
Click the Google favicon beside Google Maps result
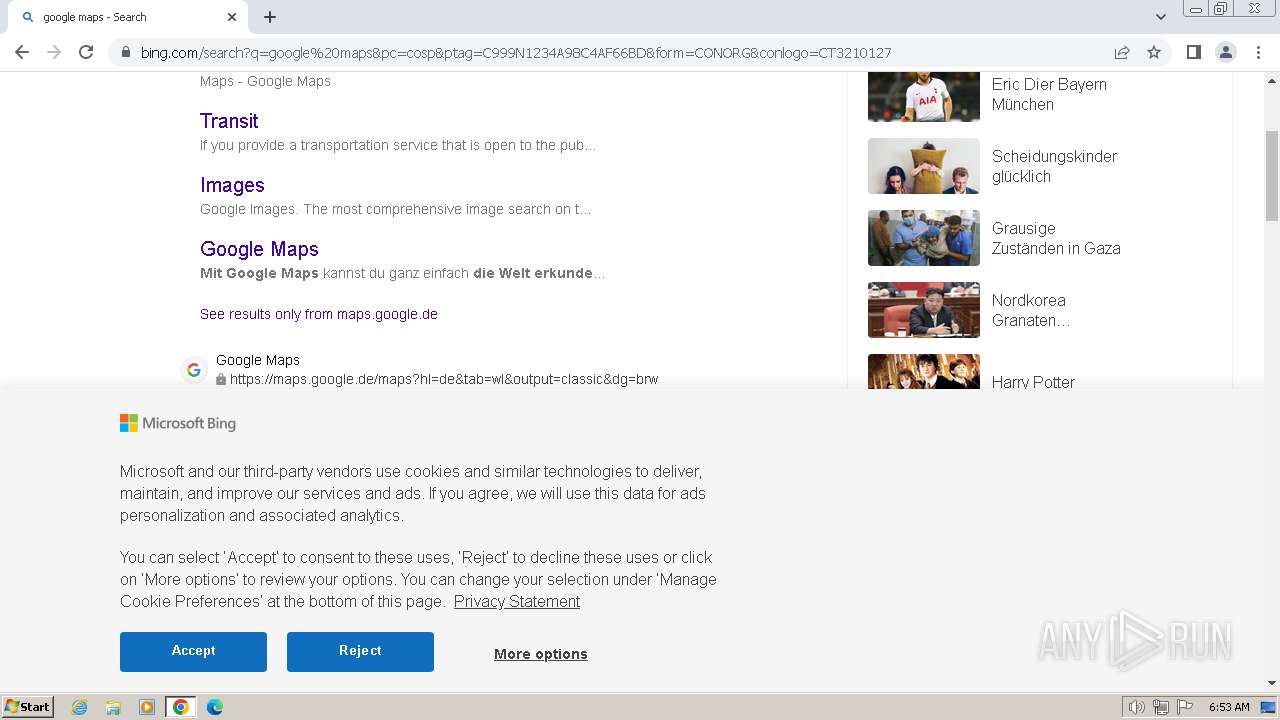pos(194,370)
